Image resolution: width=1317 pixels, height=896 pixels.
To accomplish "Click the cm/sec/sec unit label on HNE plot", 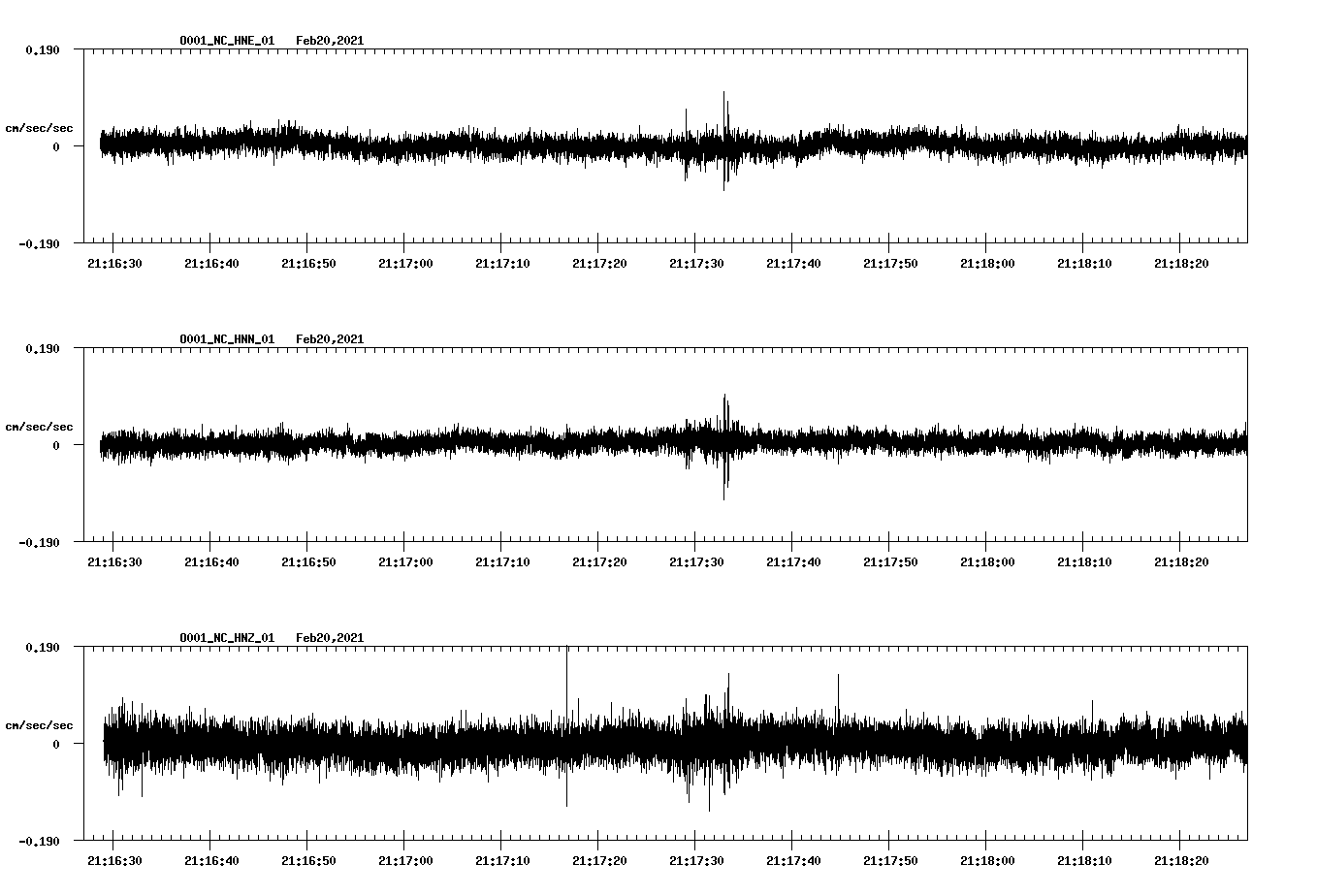I will coord(40,126).
